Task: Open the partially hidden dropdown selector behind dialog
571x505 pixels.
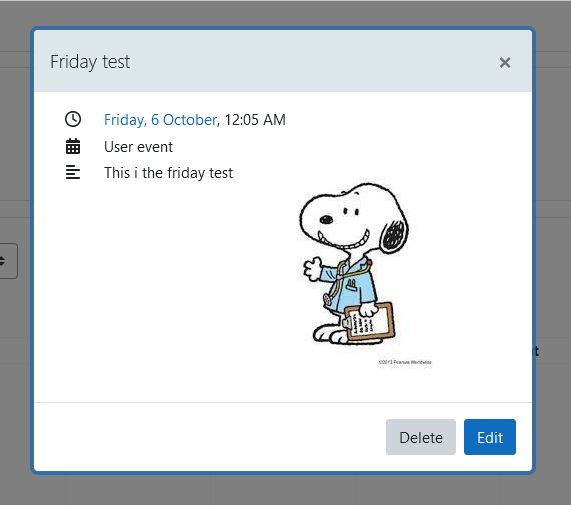Action: [x=8, y=261]
